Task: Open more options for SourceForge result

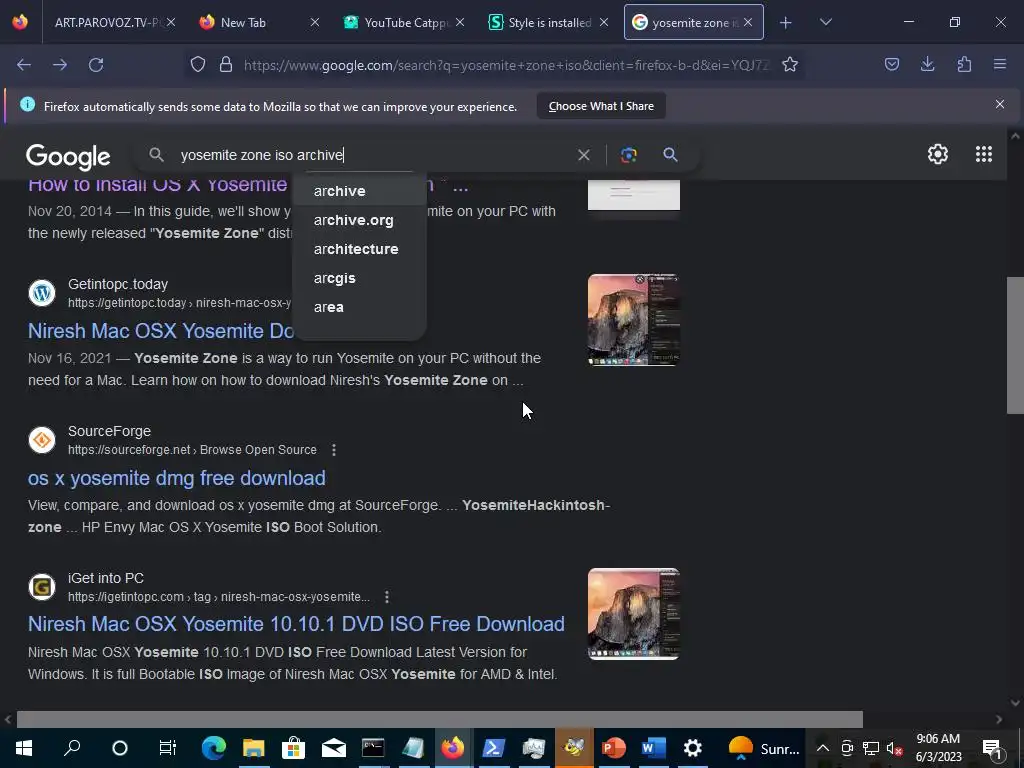Action: click(334, 450)
